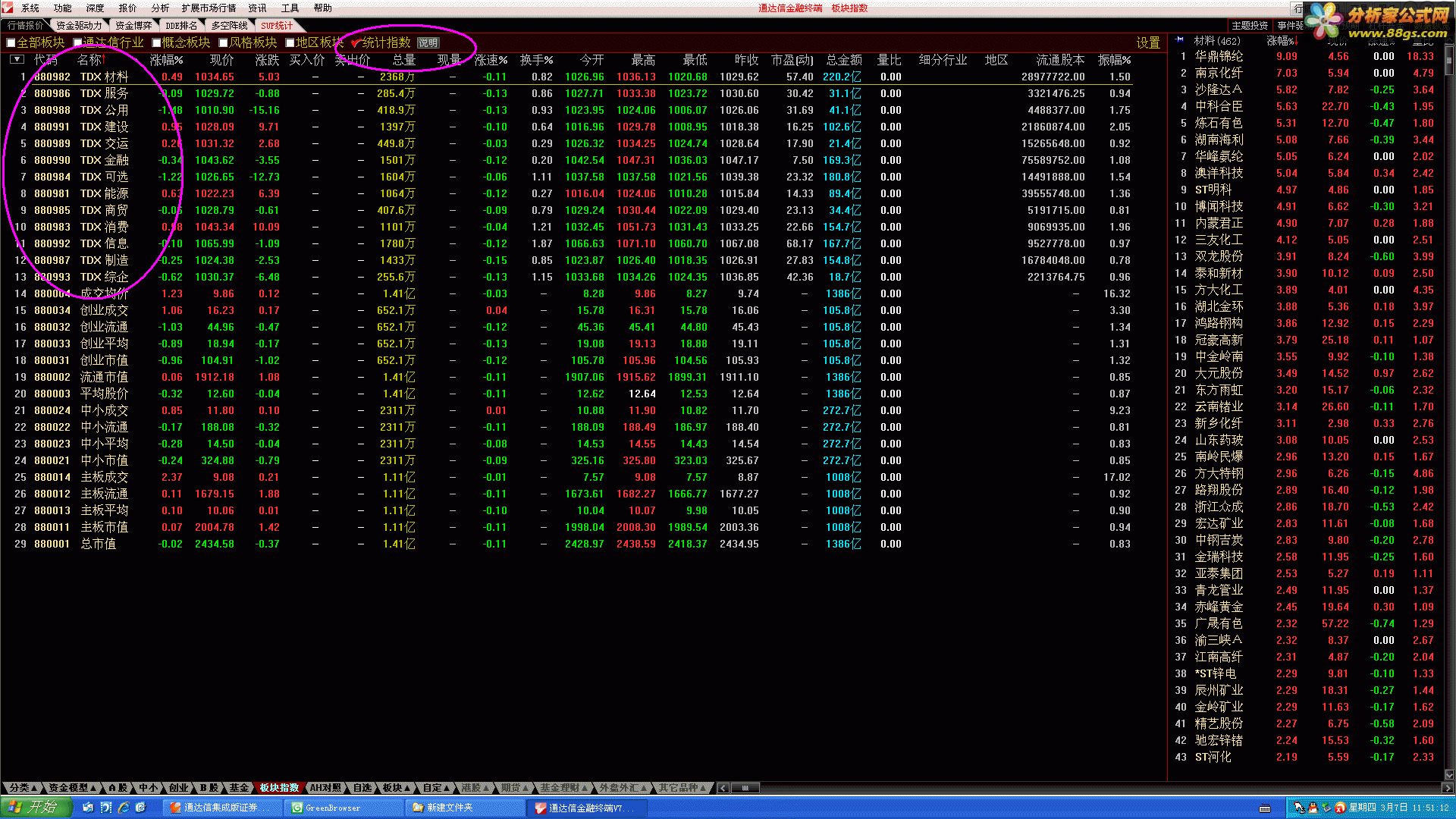Open the 分析 menu
Viewport: 1456px width, 819px height.
[160, 8]
